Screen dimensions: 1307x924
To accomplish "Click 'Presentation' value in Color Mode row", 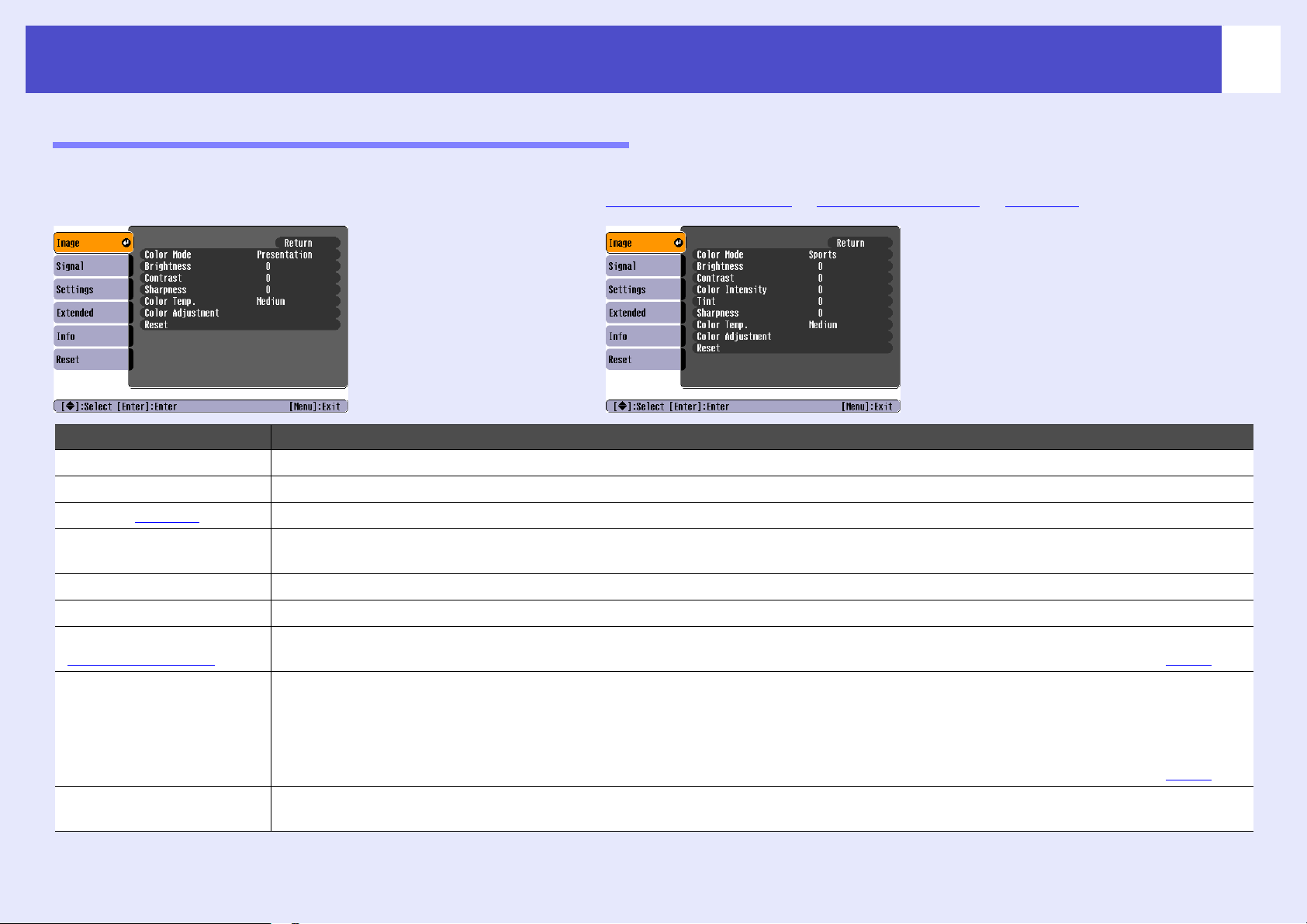I will (x=285, y=254).
